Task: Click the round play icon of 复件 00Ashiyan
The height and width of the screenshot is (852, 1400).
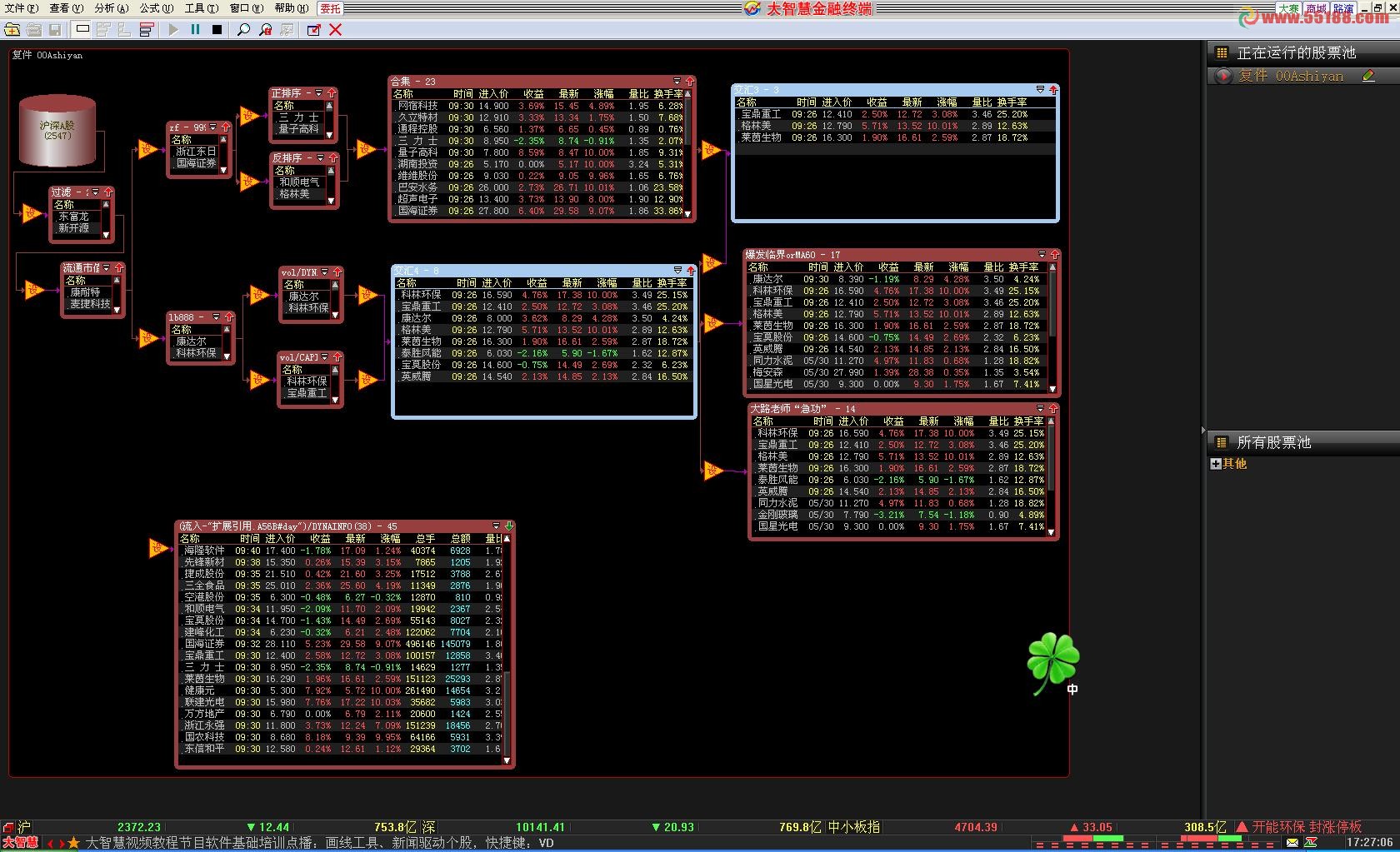Action: [1222, 76]
